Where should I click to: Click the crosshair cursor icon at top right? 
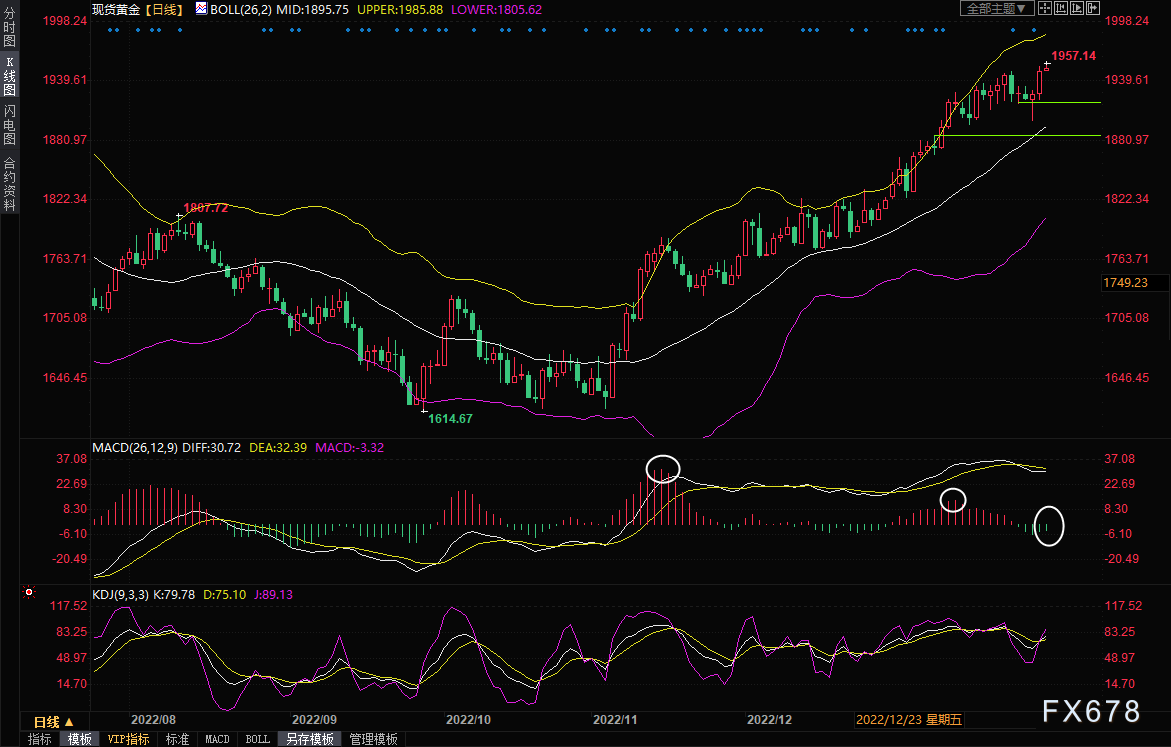[x=1046, y=8]
